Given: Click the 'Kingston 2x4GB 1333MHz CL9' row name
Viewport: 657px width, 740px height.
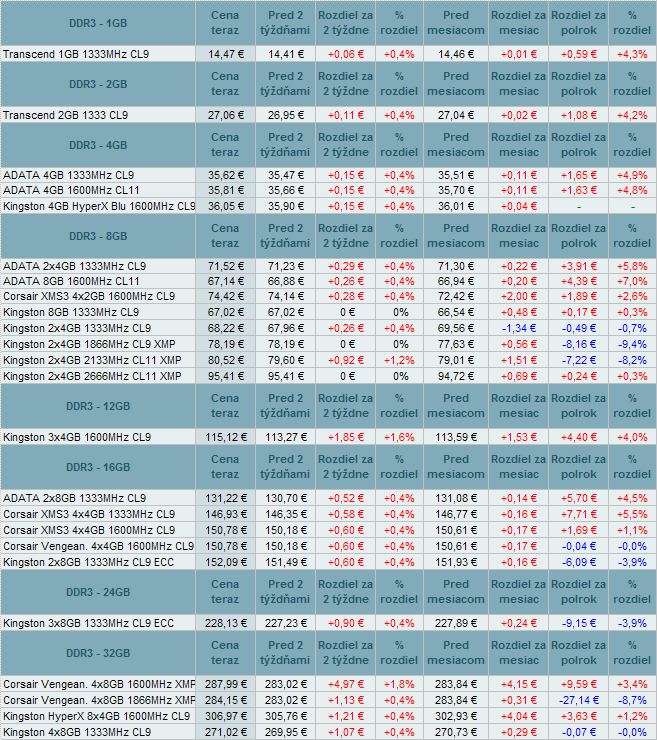Looking at the screenshot, I should [x=77, y=328].
